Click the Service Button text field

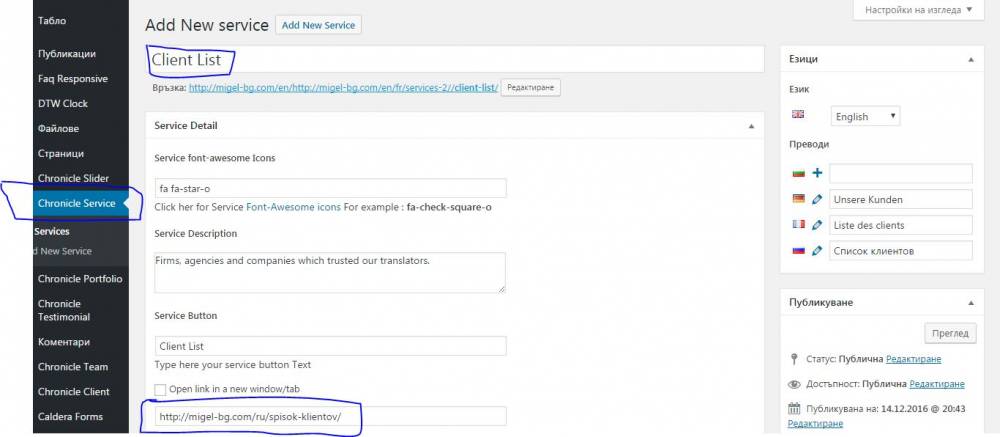[330, 346]
